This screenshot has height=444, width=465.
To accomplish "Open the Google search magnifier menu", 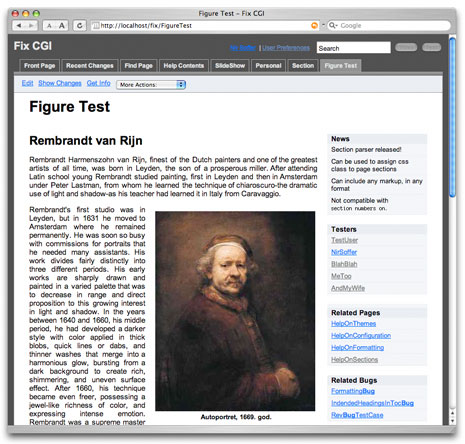I will 333,25.
